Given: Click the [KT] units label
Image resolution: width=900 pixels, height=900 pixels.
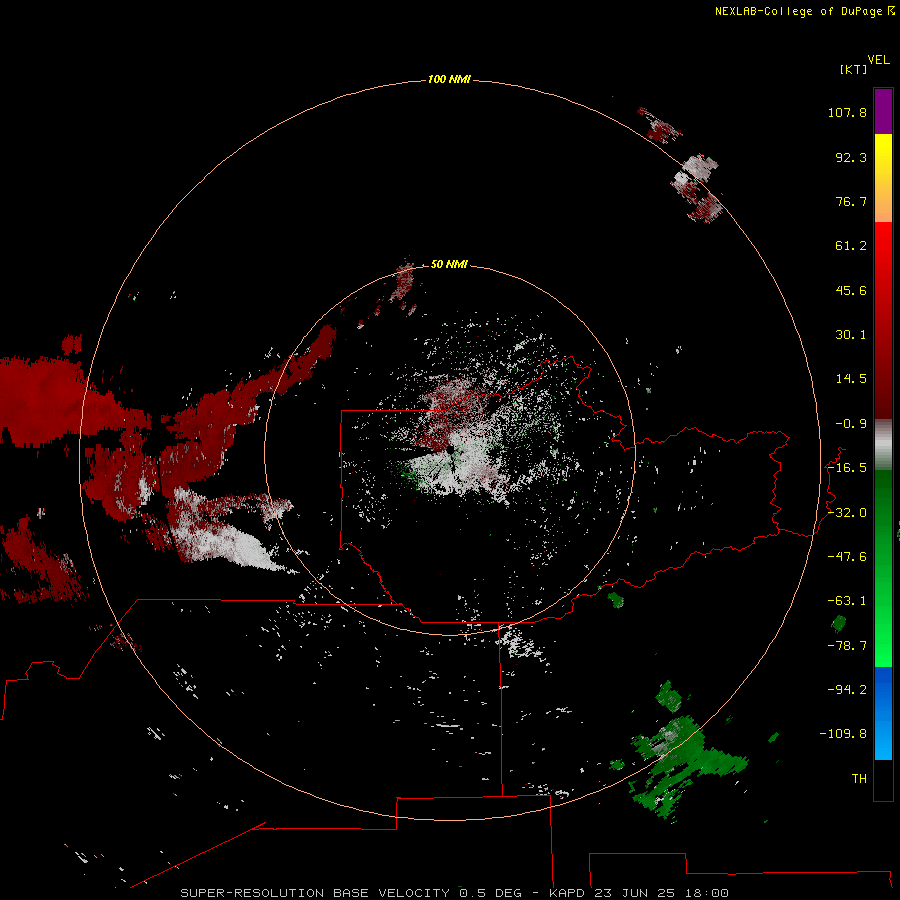Looking at the screenshot, I should click(853, 69).
